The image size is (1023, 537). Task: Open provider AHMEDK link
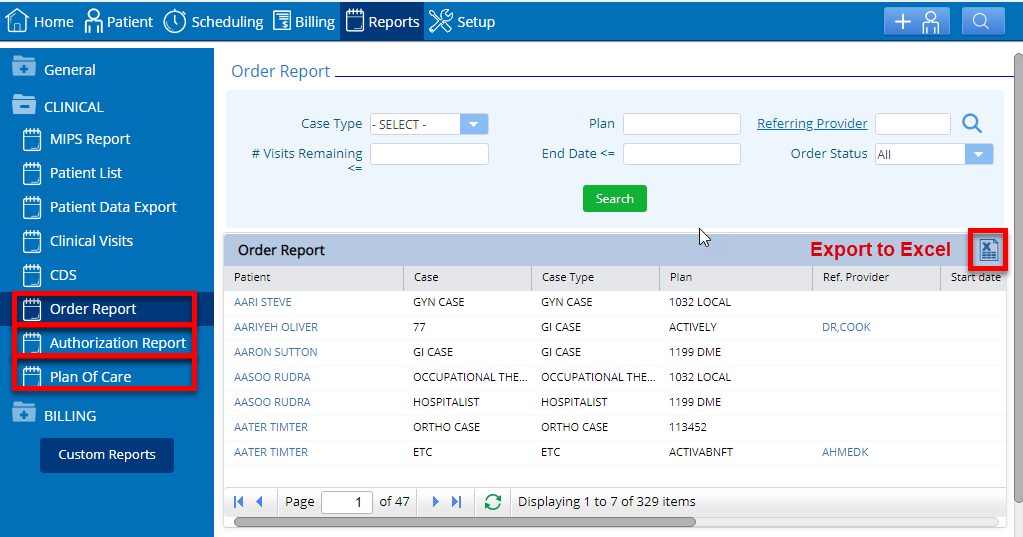point(845,452)
